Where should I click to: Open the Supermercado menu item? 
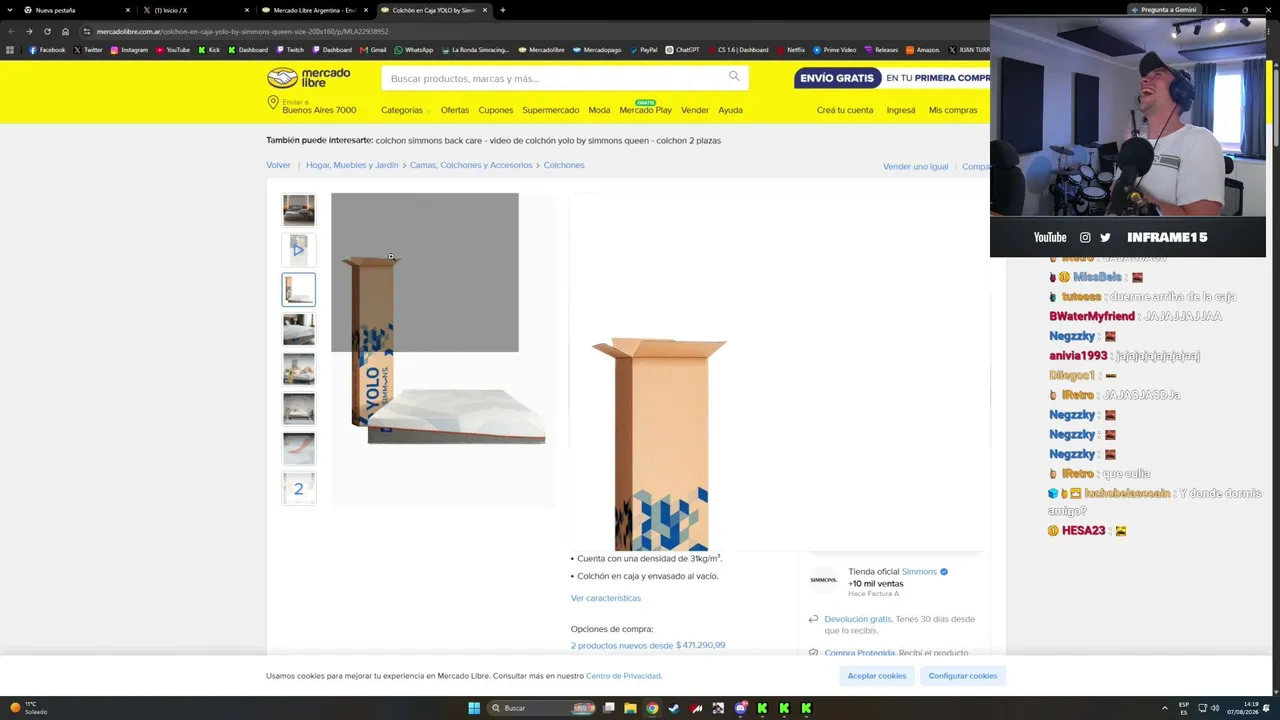(550, 110)
